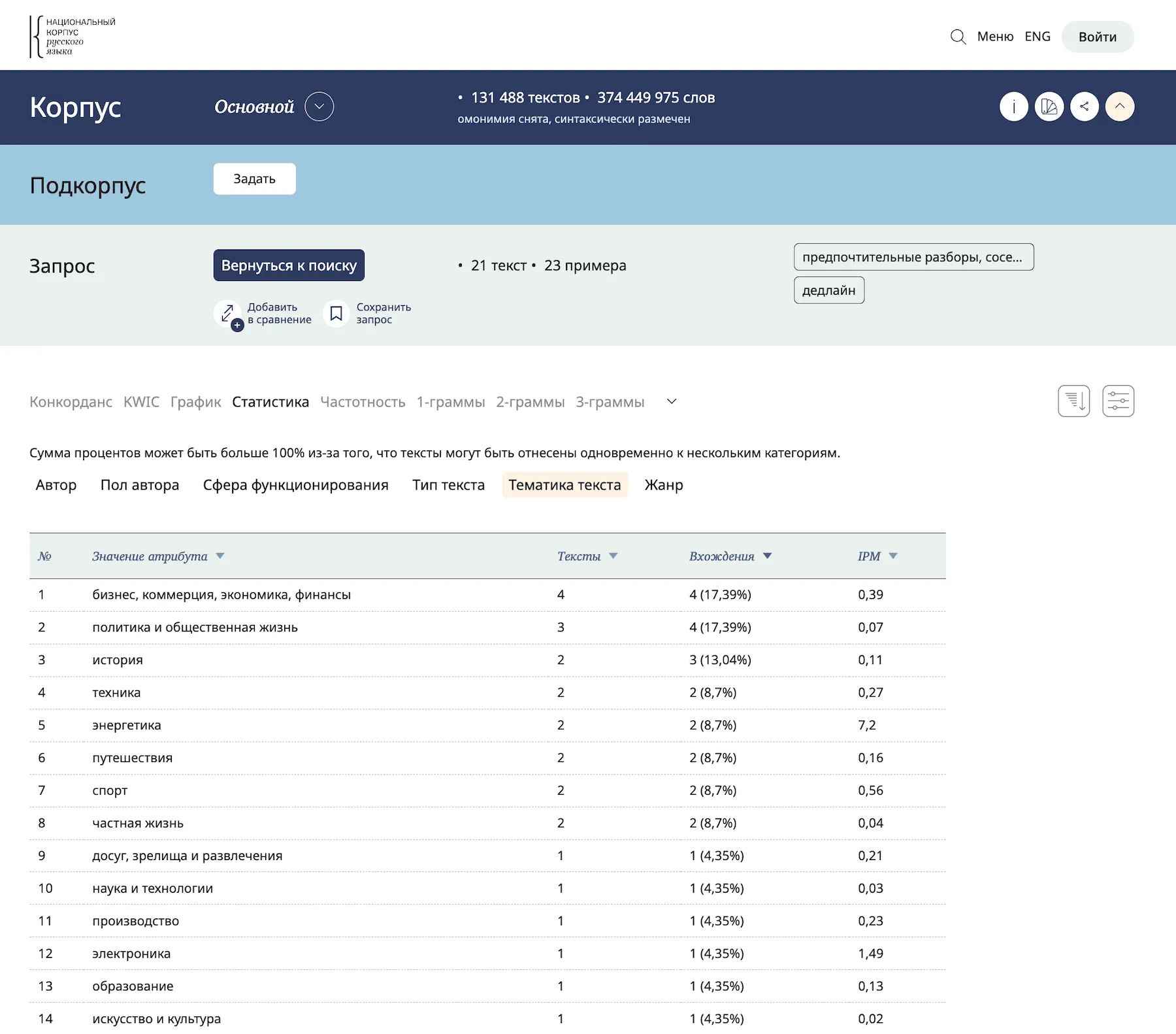The height and width of the screenshot is (1034, 1176).
Task: Click the дедлайн query chip
Action: pos(828,290)
